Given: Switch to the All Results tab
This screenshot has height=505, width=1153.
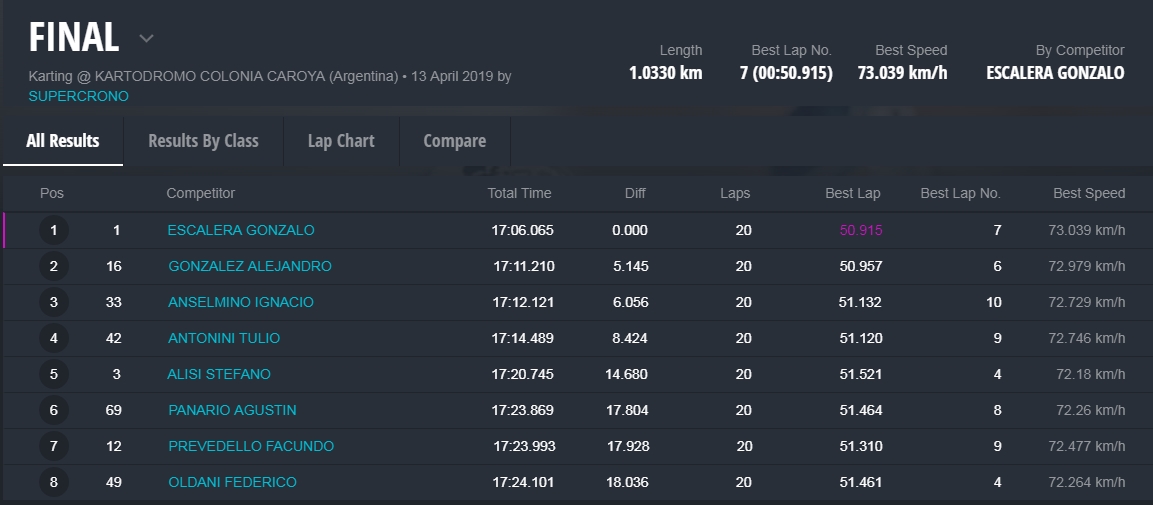Looking at the screenshot, I should (x=63, y=141).
